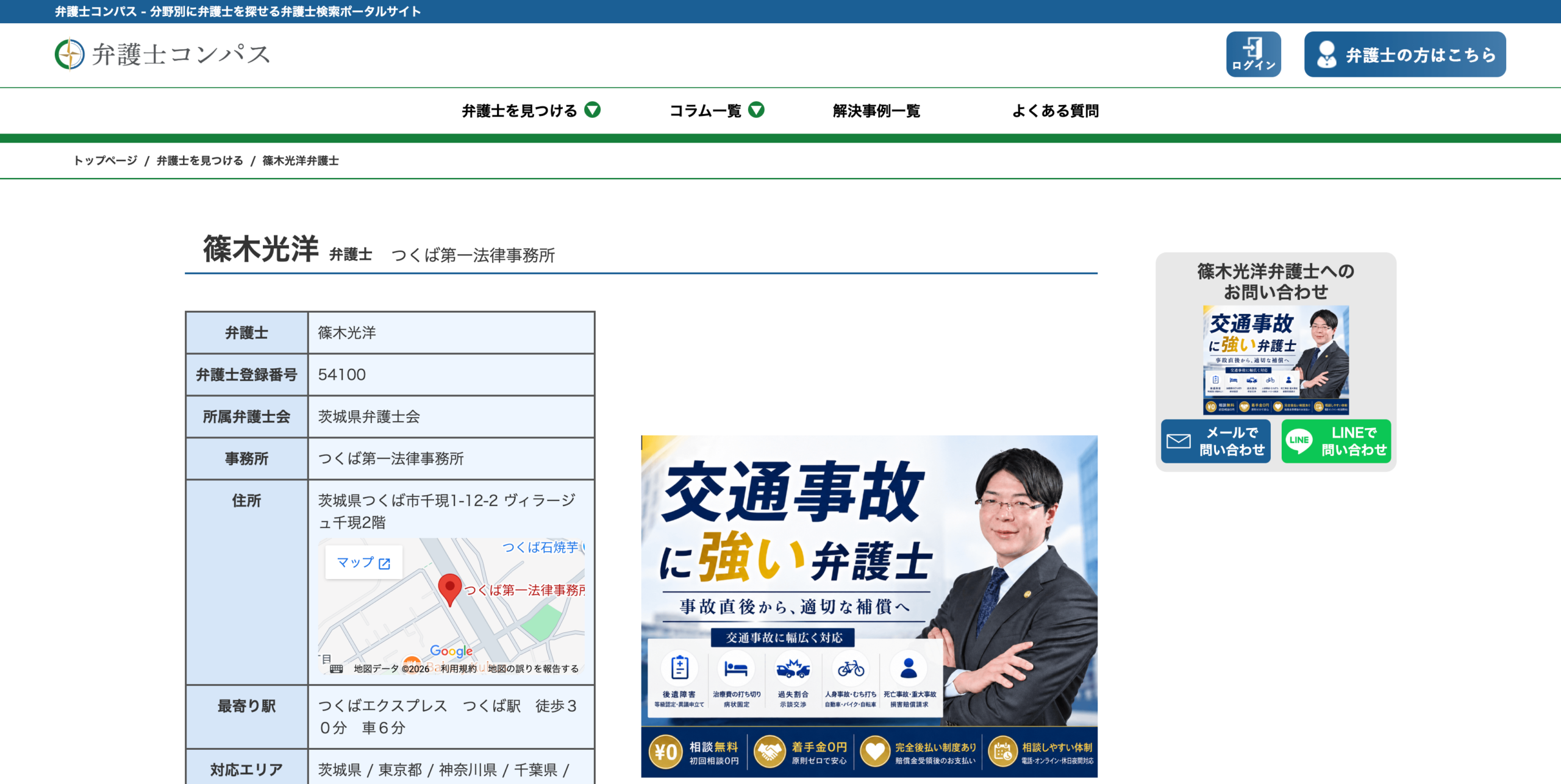
Task: Click the 弁護士の方はこちら button
Action: (x=1404, y=54)
